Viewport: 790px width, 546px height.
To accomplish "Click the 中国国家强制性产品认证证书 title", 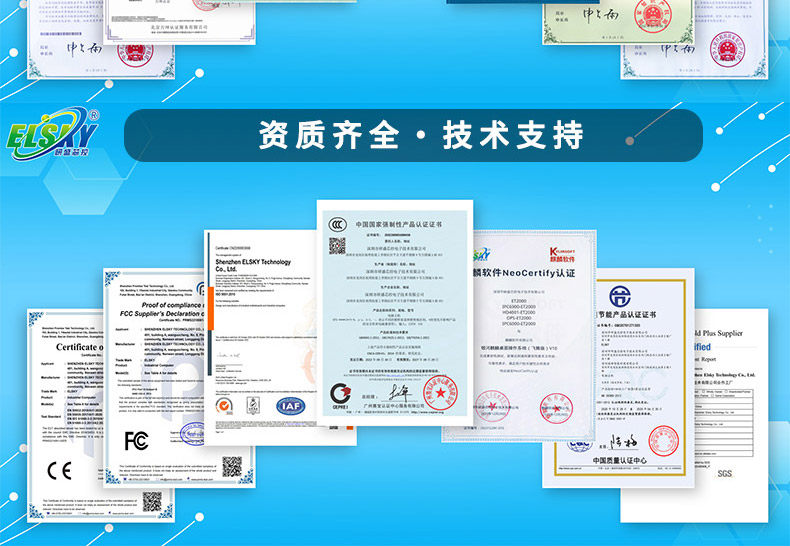I will click(x=399, y=224).
